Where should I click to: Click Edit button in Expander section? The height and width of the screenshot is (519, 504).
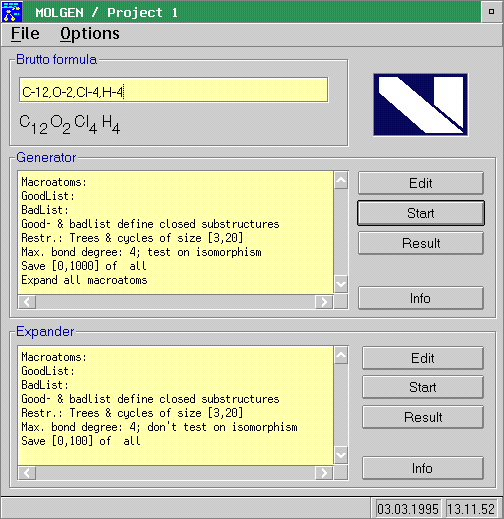point(423,358)
